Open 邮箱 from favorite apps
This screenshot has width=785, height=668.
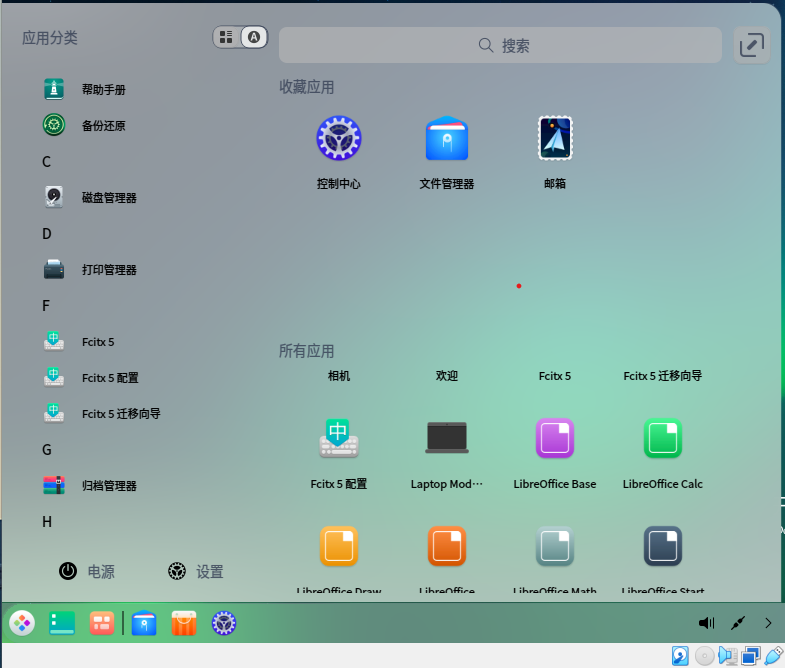(555, 152)
